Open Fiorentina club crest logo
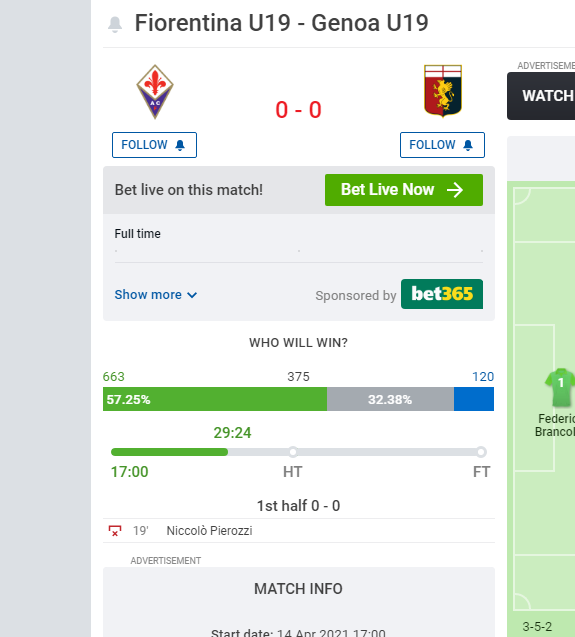 (x=155, y=92)
